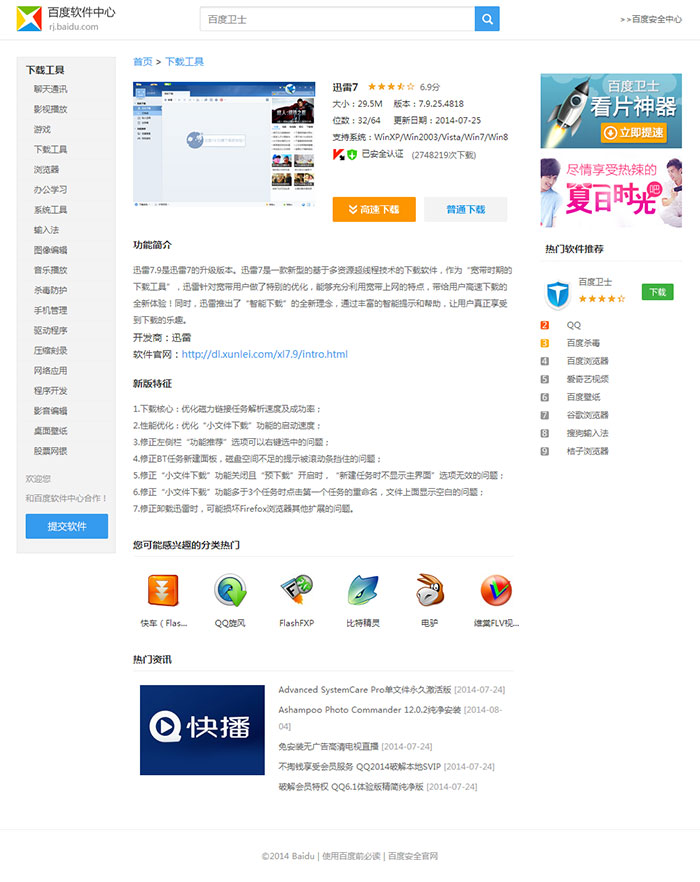Open 百度壁纸 in hot software list
Image resolution: width=700 pixels, height=882 pixels.
(583, 397)
